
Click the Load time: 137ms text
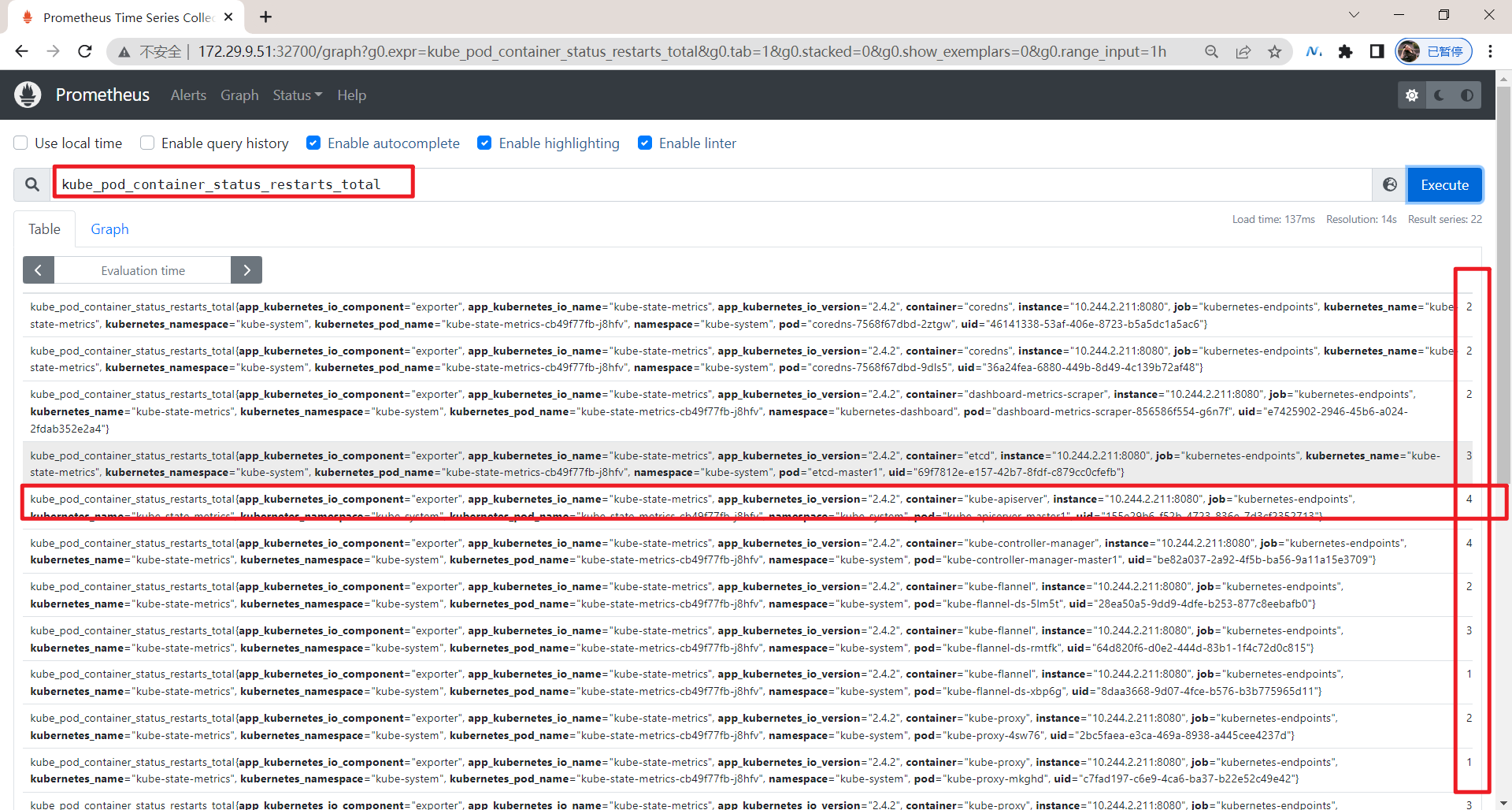point(1273,219)
